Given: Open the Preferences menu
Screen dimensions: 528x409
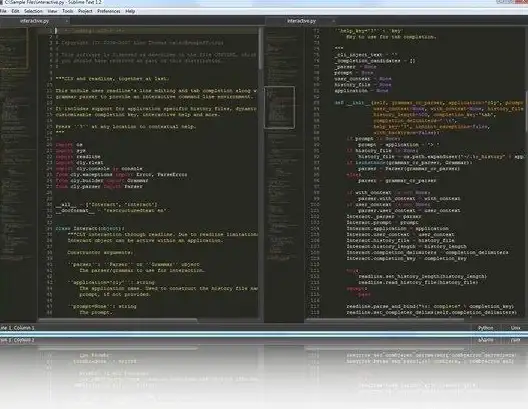Looking at the screenshot, I should (109, 11).
